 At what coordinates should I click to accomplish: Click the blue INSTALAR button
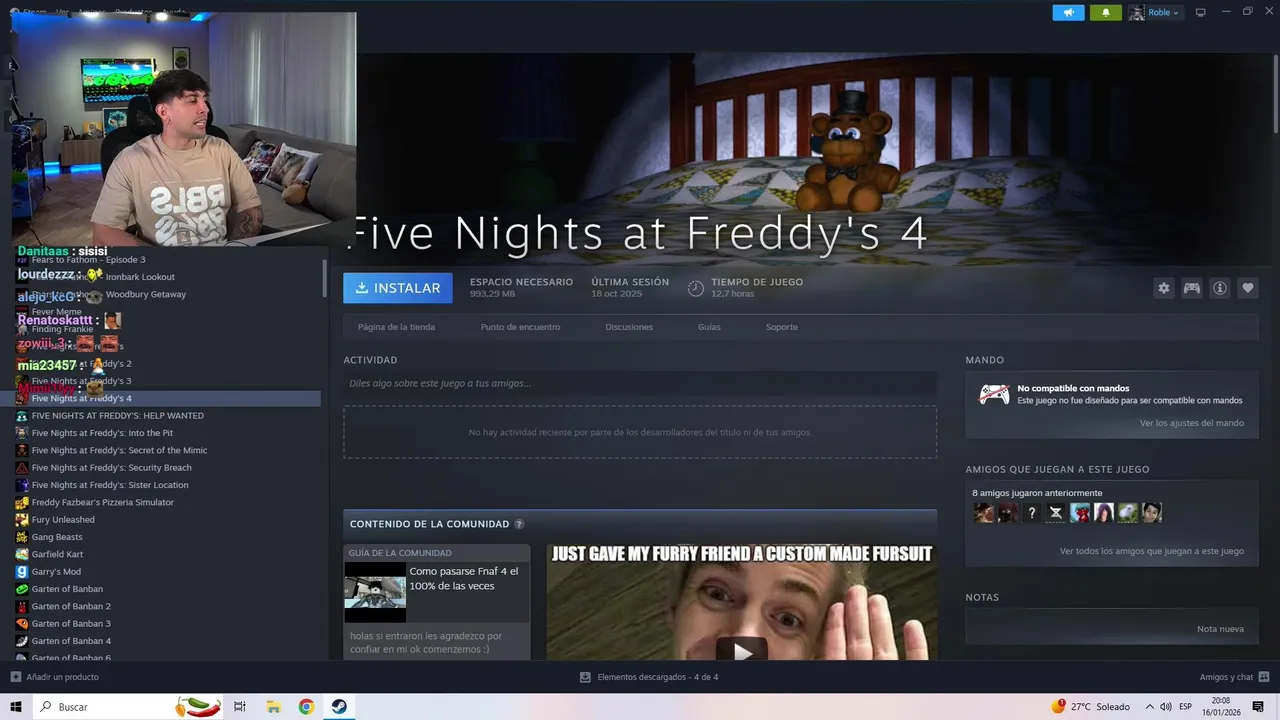398,288
